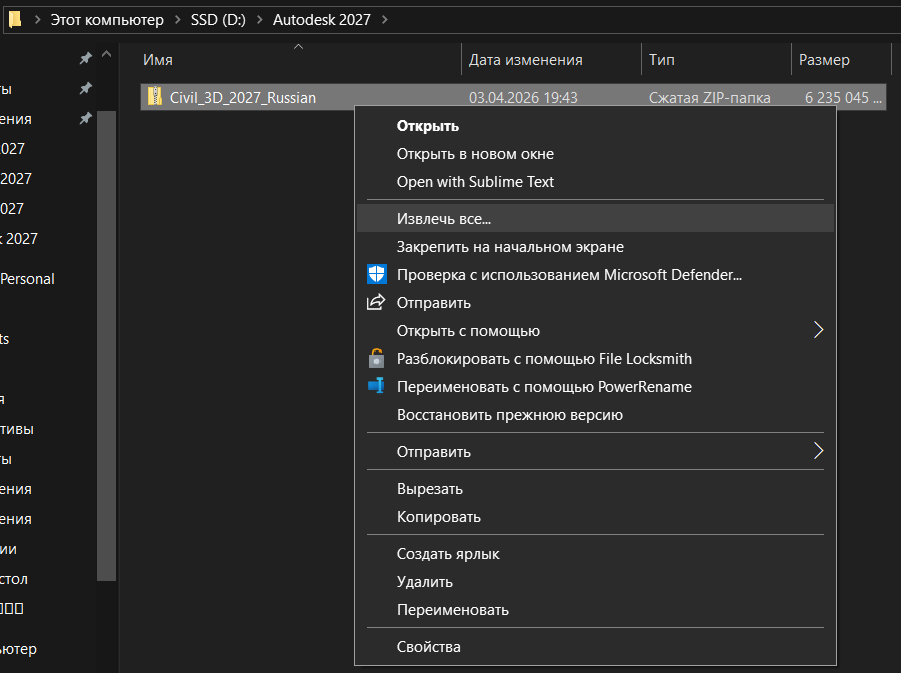Sort by the Тип column header
The image size is (901, 673).
[661, 60]
